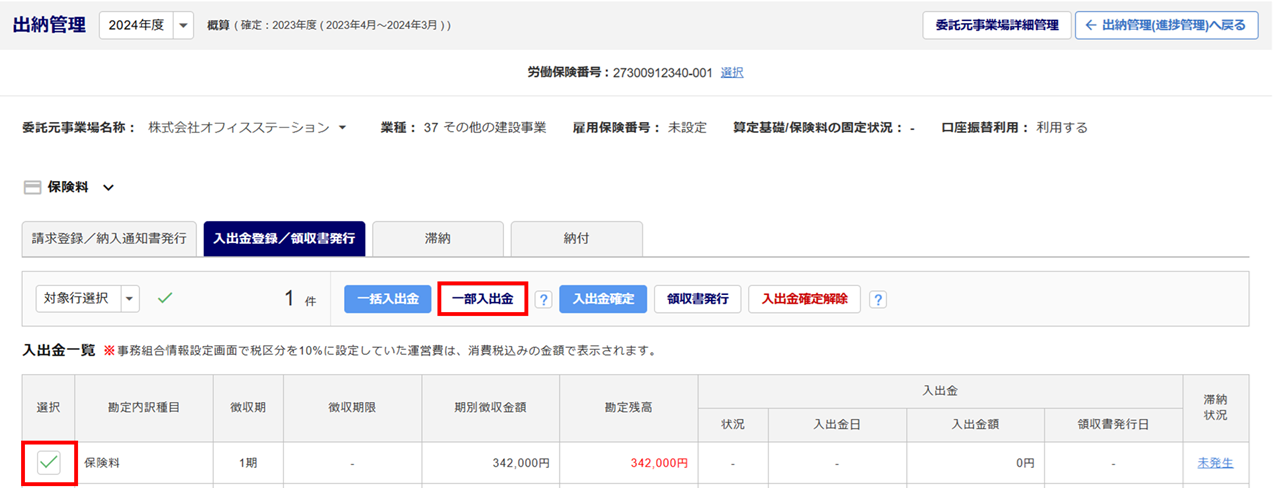Click the 期別徴収金額 column header
The width and height of the screenshot is (1274, 488).
coord(490,408)
